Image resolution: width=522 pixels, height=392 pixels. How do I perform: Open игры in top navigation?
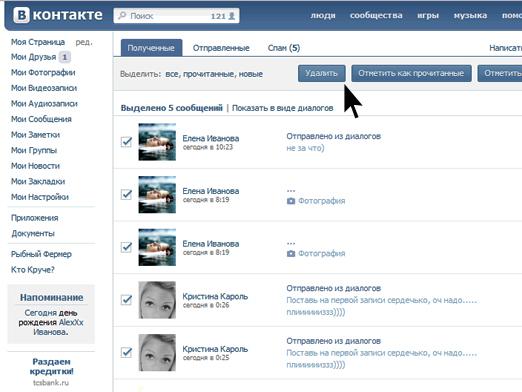pyautogui.click(x=428, y=15)
